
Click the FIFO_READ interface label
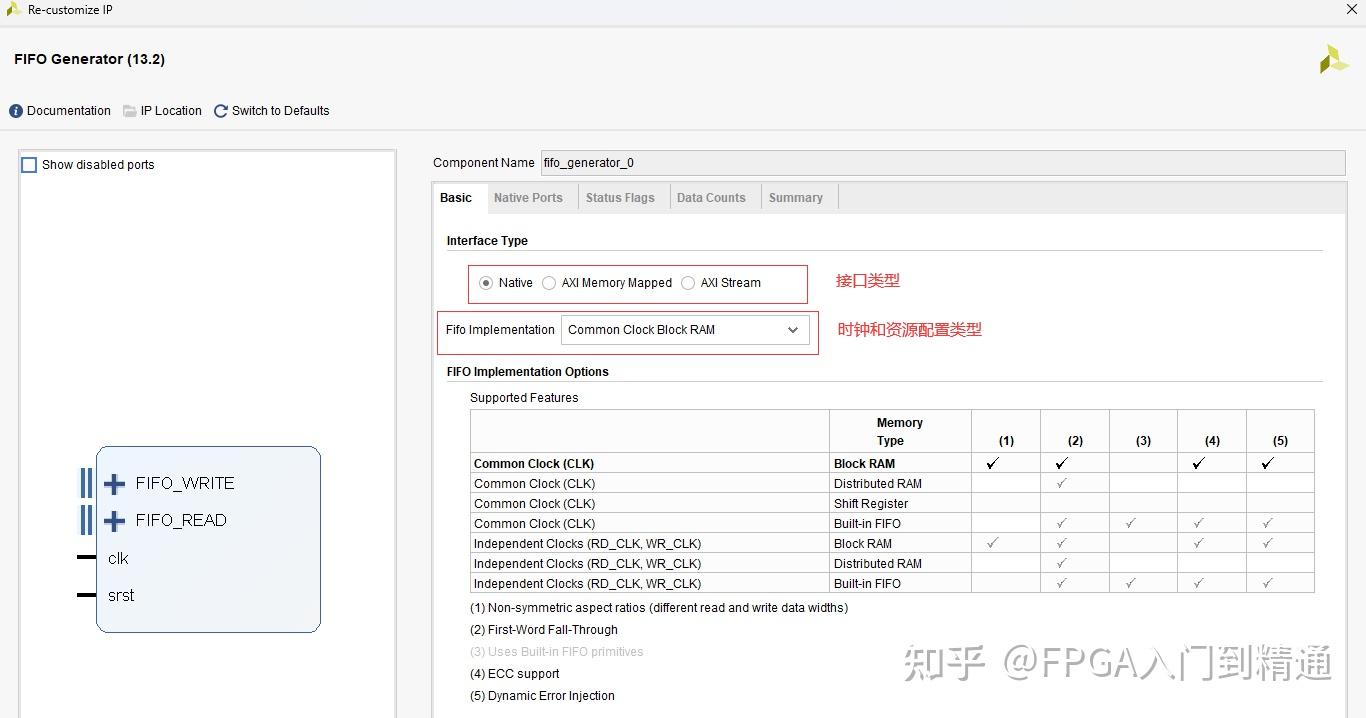(x=181, y=520)
